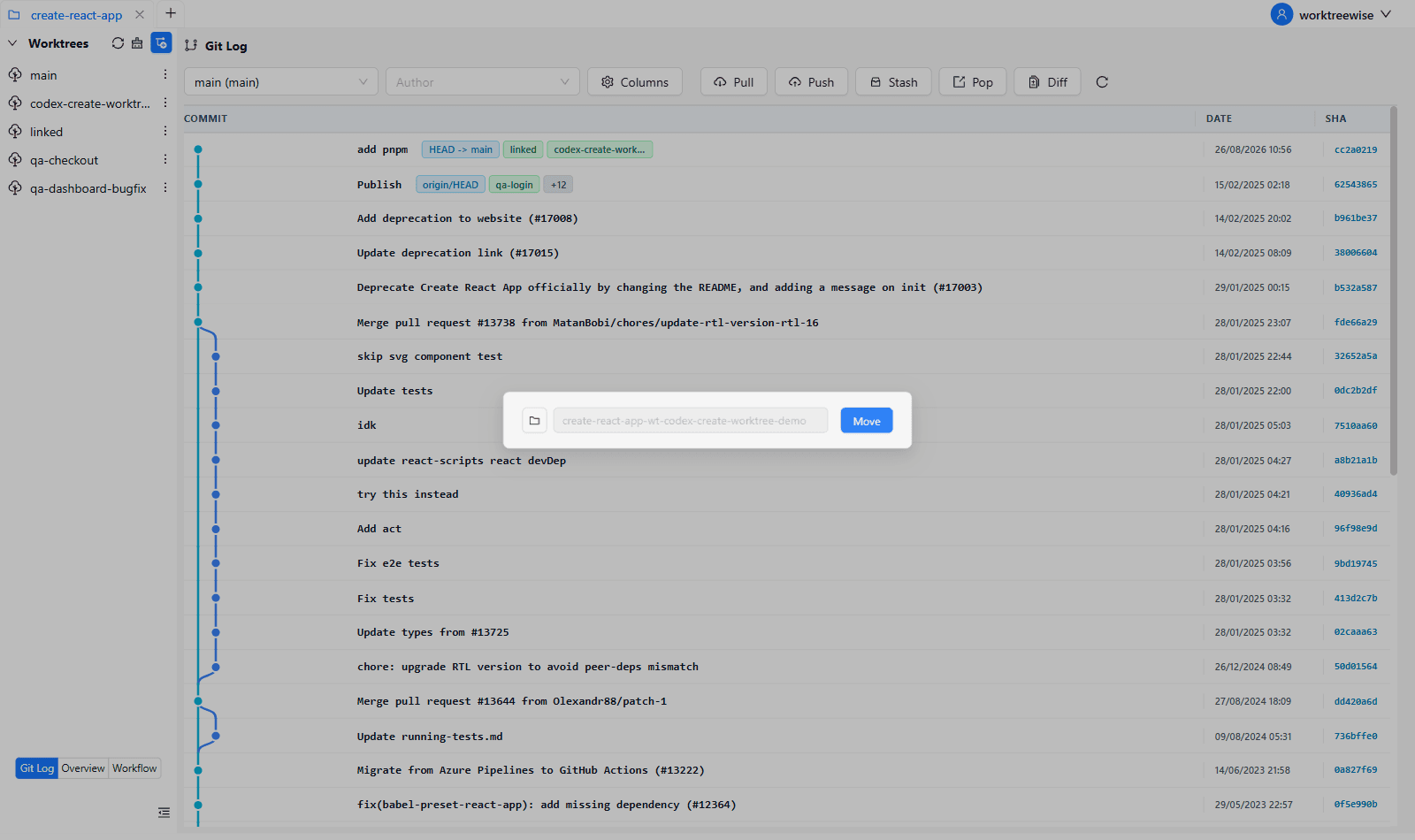The width and height of the screenshot is (1415, 840).
Task: Select the qa-dashboard-bugfix worktree
Action: 88,188
